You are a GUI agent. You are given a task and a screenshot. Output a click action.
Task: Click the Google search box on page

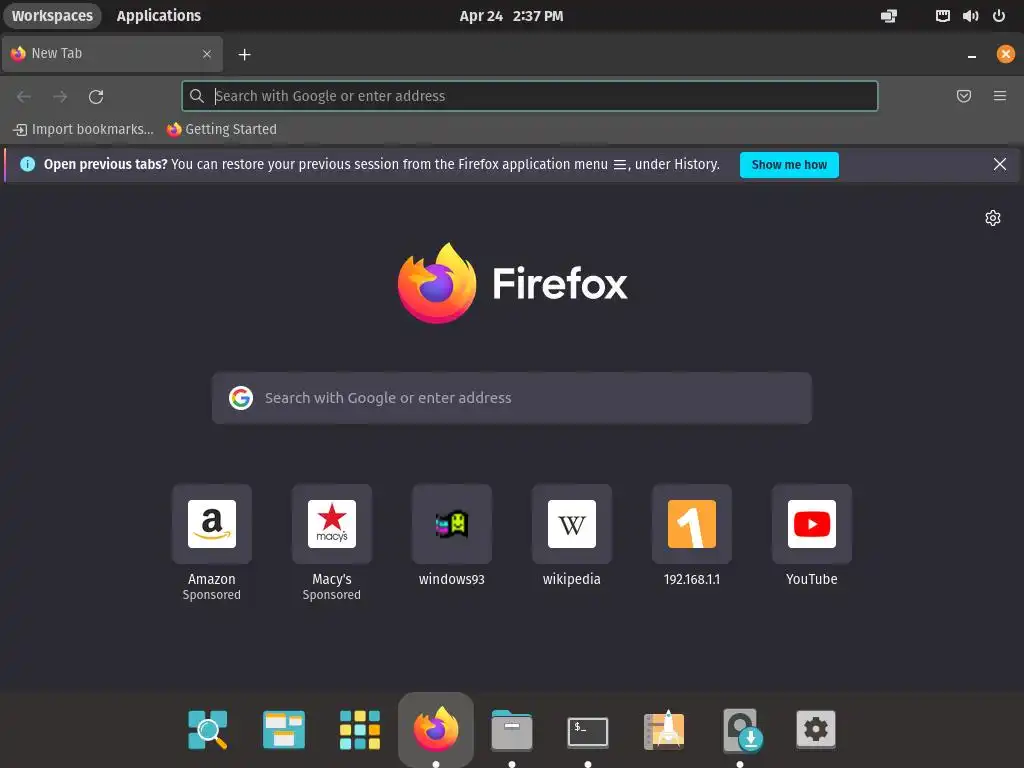[x=511, y=398]
